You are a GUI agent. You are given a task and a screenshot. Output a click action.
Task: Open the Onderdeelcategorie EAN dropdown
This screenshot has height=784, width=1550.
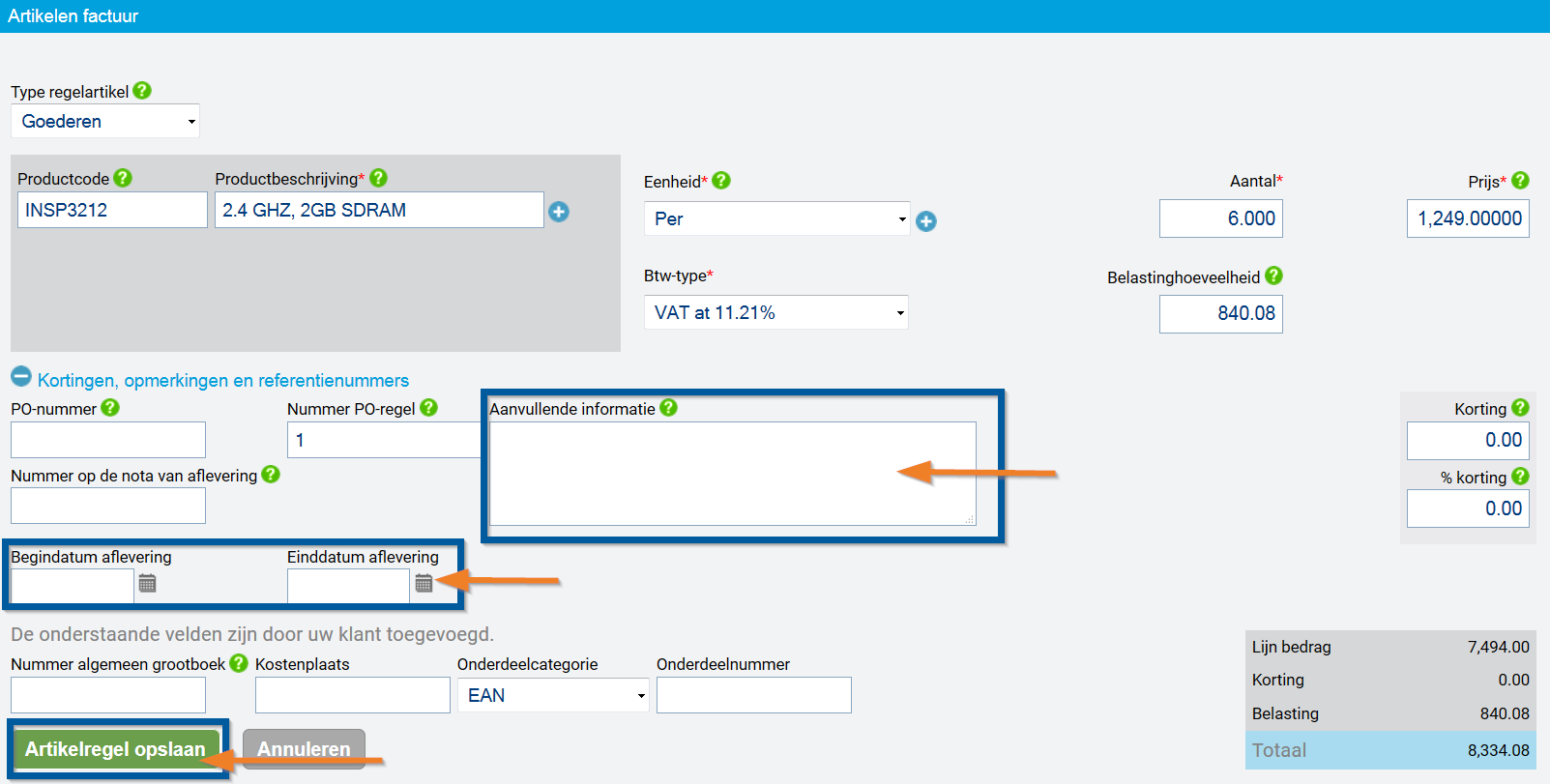pos(553,695)
